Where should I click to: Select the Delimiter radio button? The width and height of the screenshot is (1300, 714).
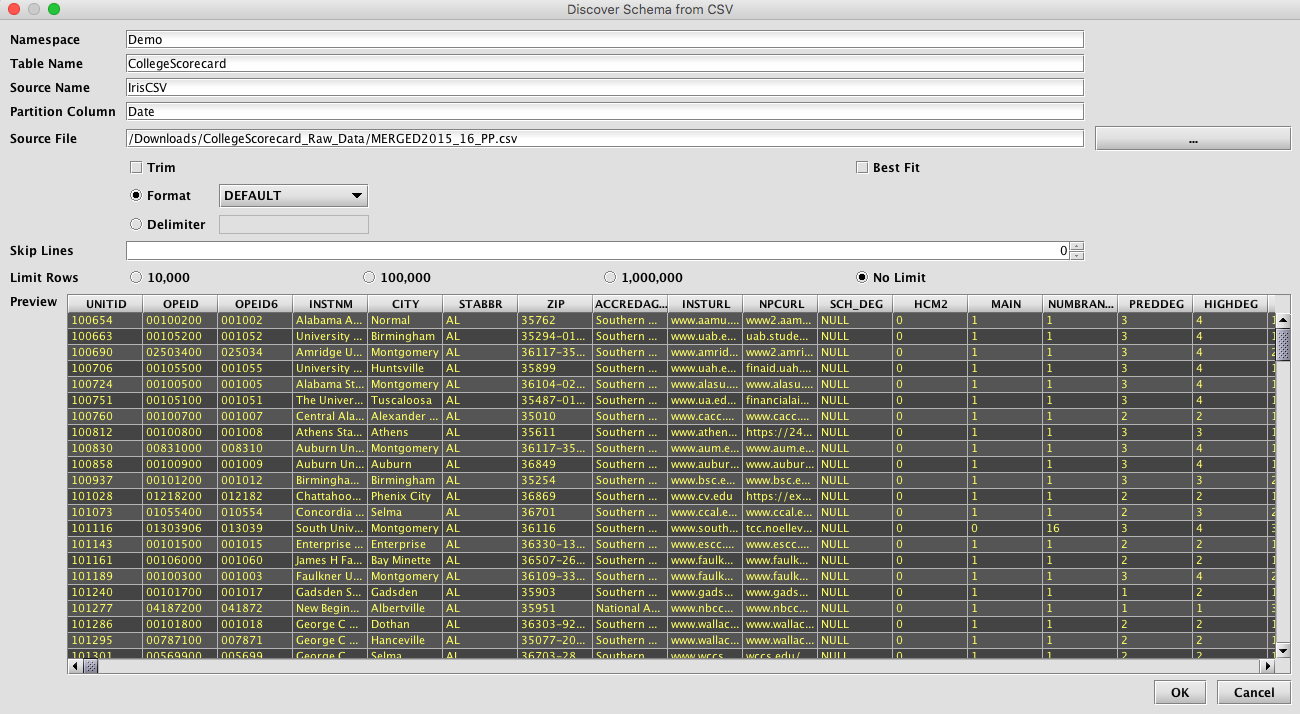(136, 225)
